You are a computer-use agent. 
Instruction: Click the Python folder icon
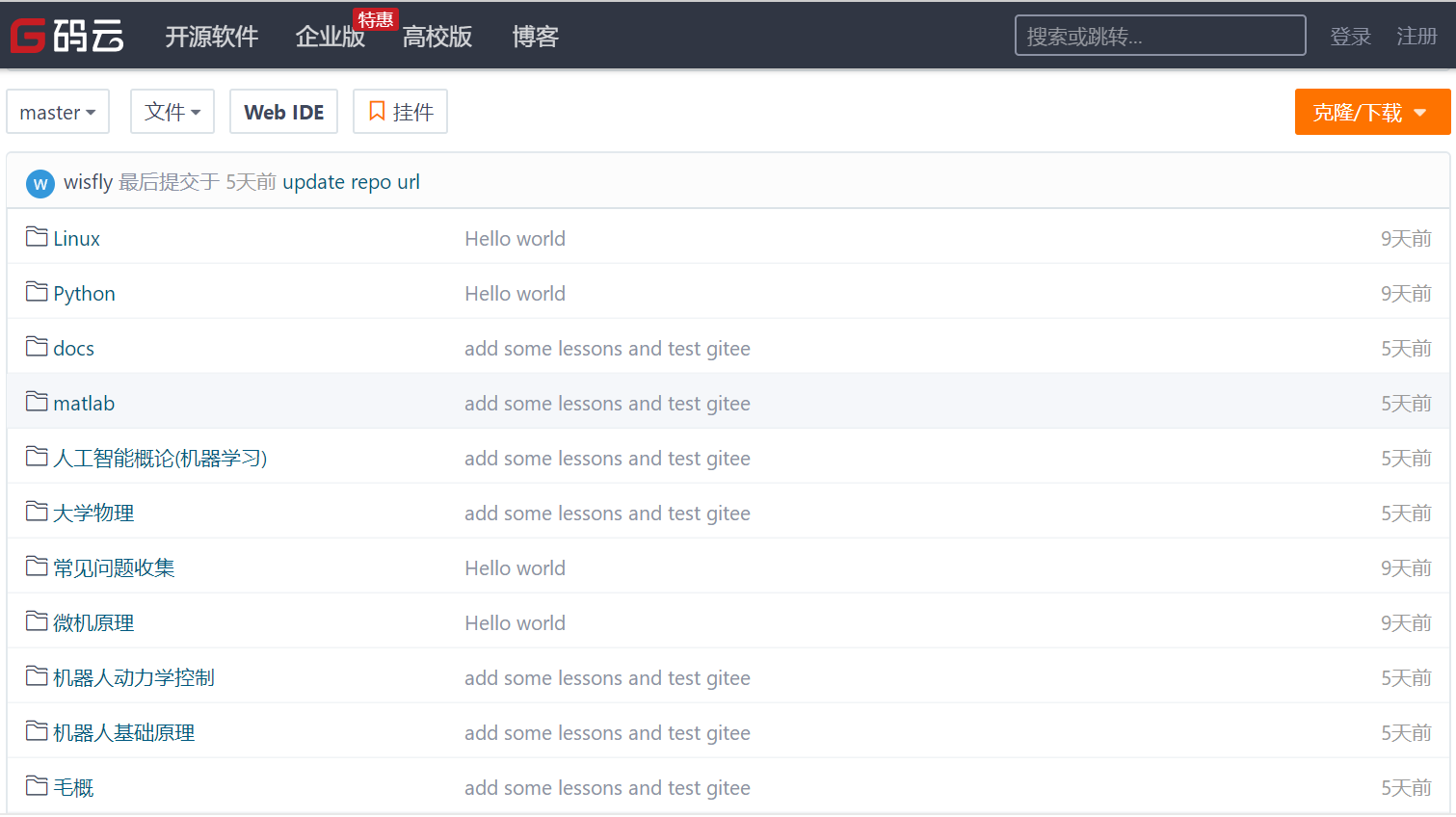[37, 292]
